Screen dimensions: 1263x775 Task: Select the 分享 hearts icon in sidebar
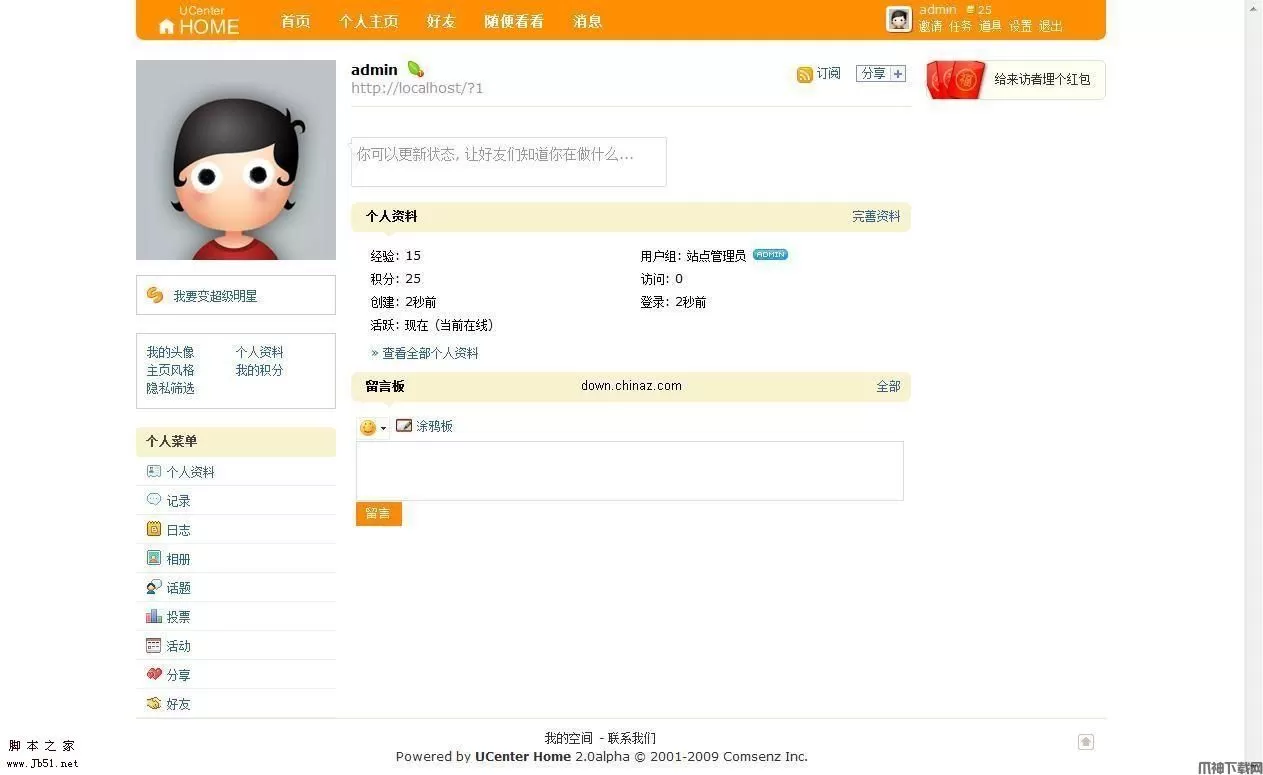coord(154,674)
